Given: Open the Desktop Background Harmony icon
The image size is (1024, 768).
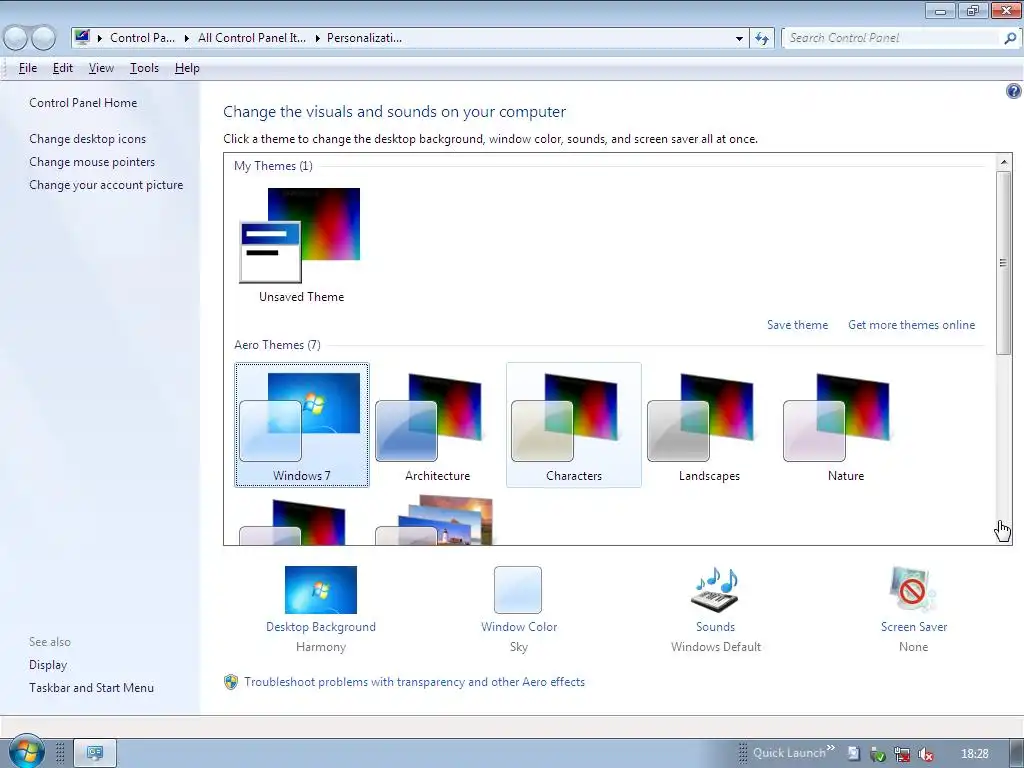Looking at the screenshot, I should click(x=321, y=590).
